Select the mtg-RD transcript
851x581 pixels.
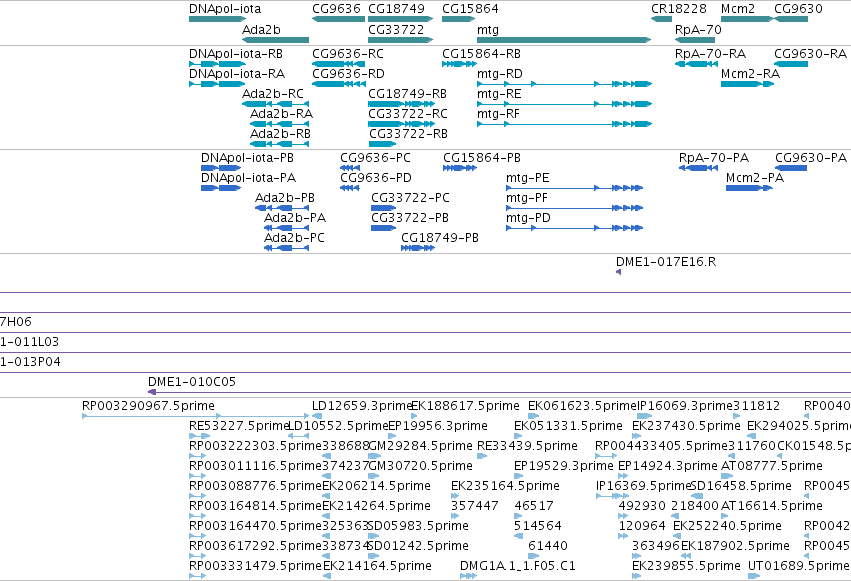click(x=564, y=84)
